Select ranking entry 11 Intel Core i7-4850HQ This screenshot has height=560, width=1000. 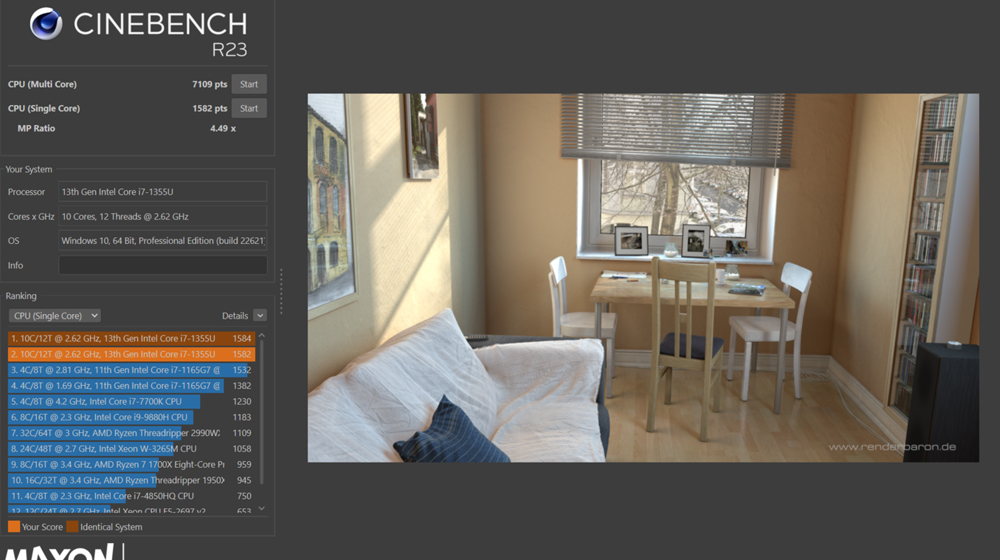coord(131,496)
